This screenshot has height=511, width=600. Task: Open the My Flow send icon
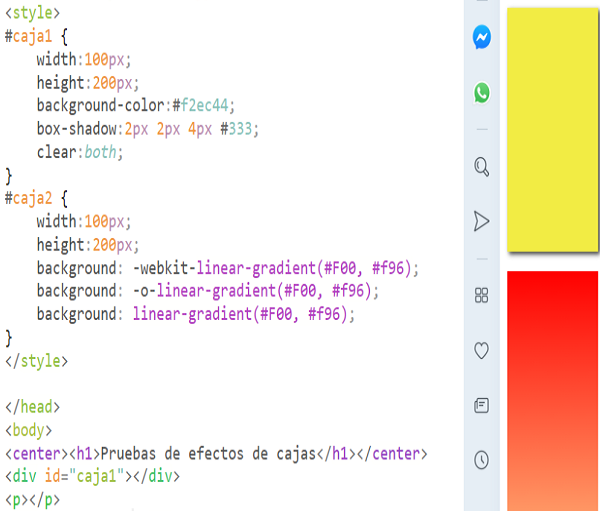click(481, 221)
